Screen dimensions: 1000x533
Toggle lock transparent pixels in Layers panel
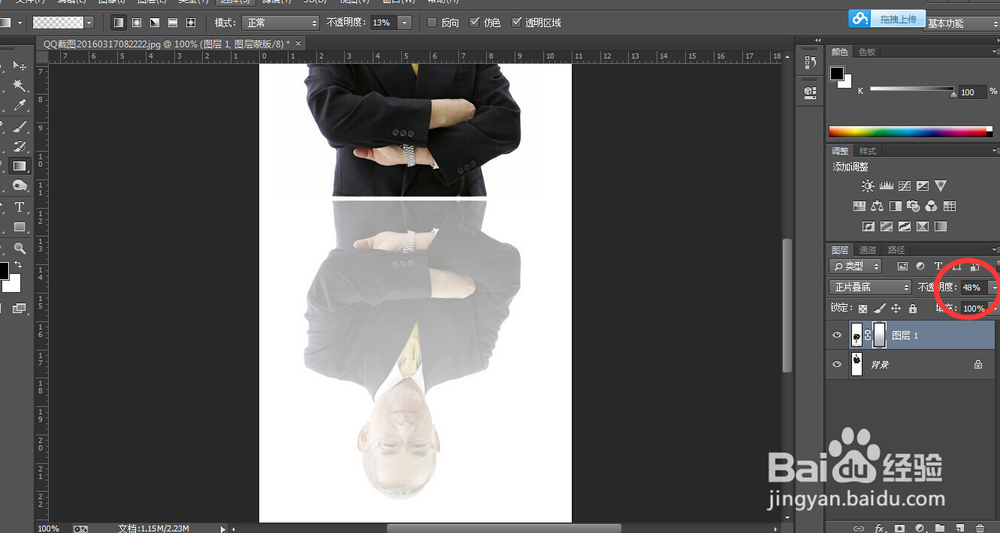[862, 309]
